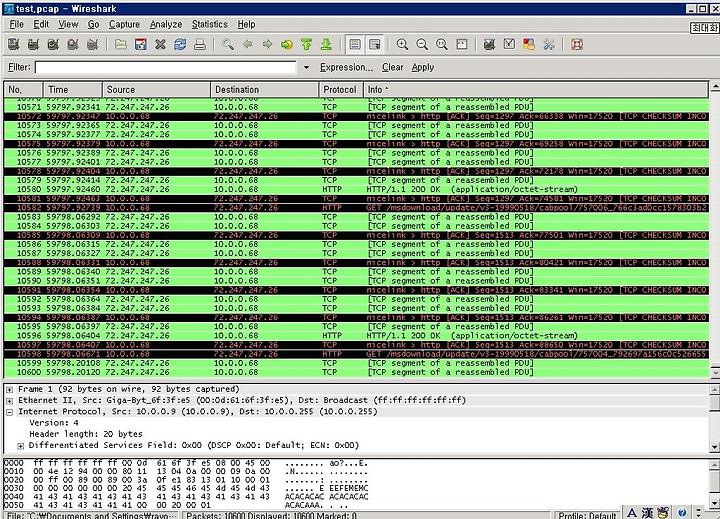Click the Clear filter button
Image resolution: width=720 pixels, height=519 pixels.
coord(393,68)
